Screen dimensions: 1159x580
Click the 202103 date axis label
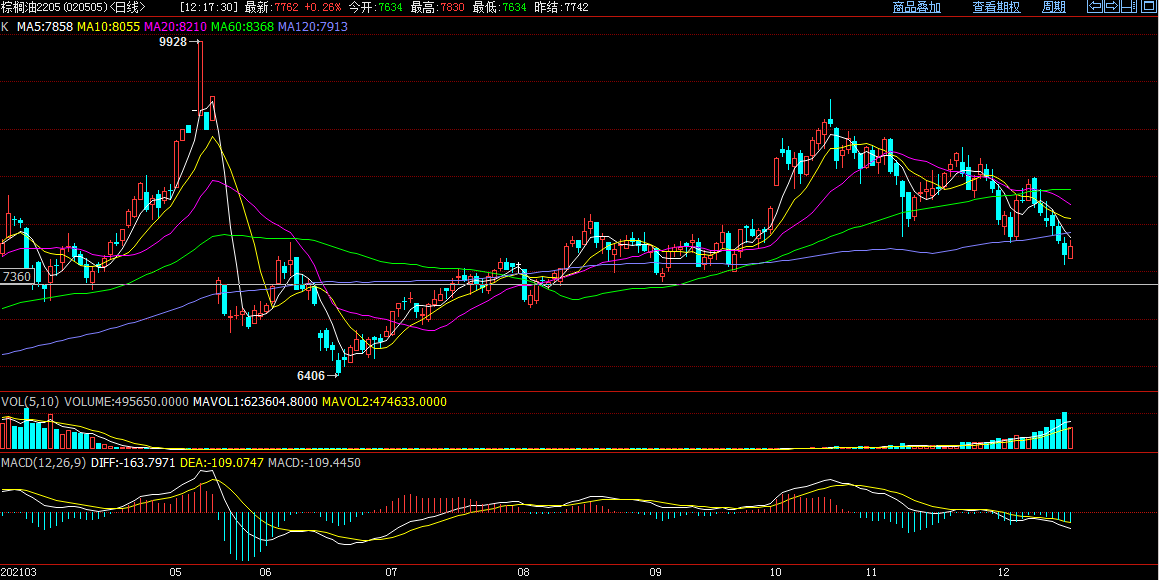coord(18,573)
